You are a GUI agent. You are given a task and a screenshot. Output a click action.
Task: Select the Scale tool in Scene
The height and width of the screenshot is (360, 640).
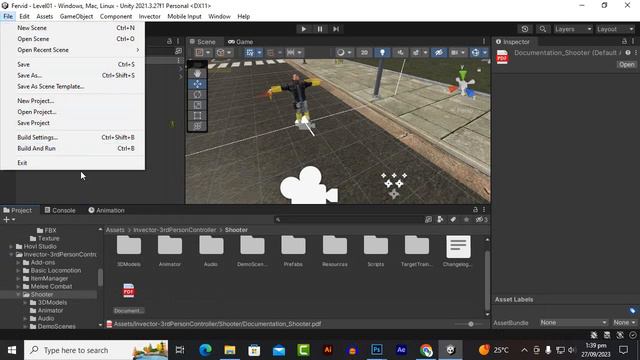pos(197,105)
